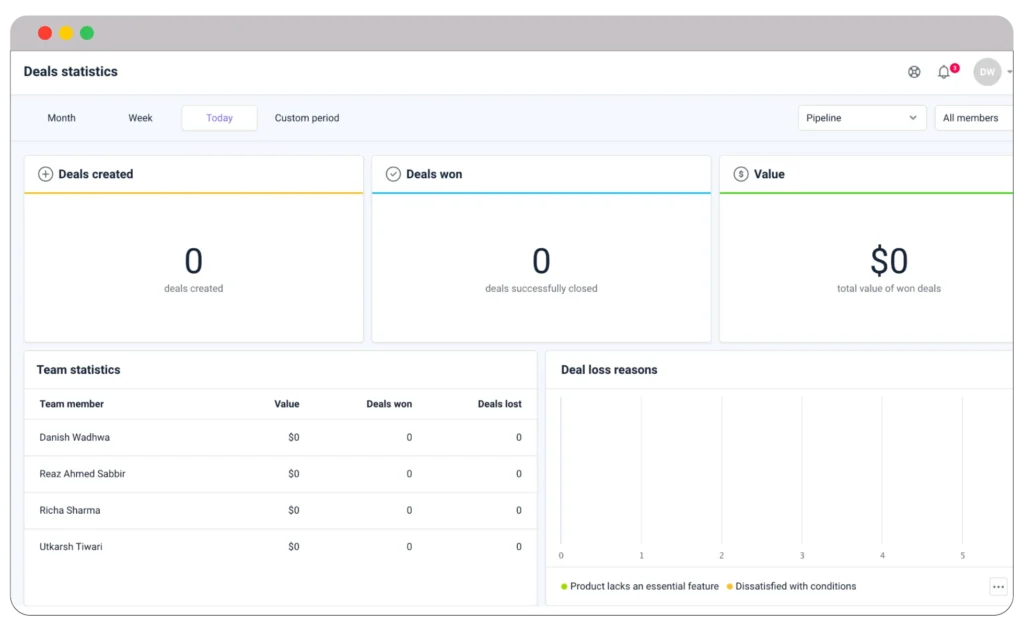Toggle the 'Dissatisfied with conditions' legend

[795, 586]
